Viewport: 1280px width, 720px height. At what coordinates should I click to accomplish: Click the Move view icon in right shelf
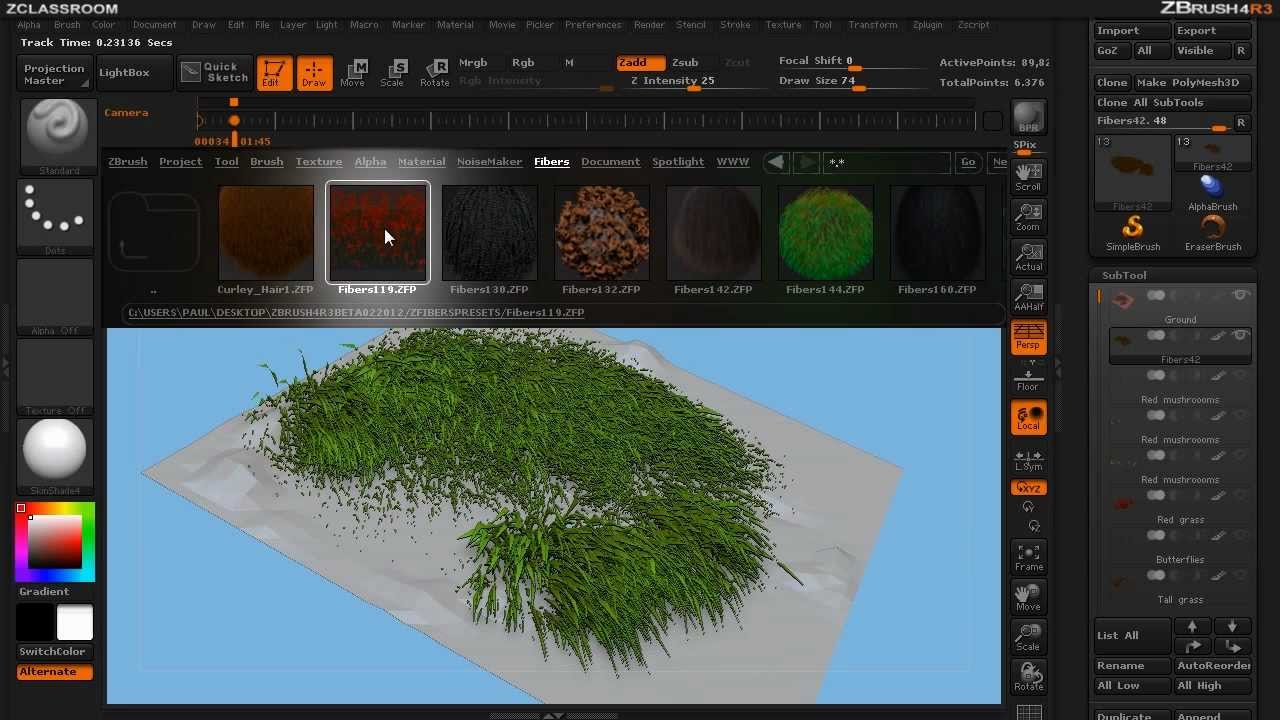click(1028, 597)
